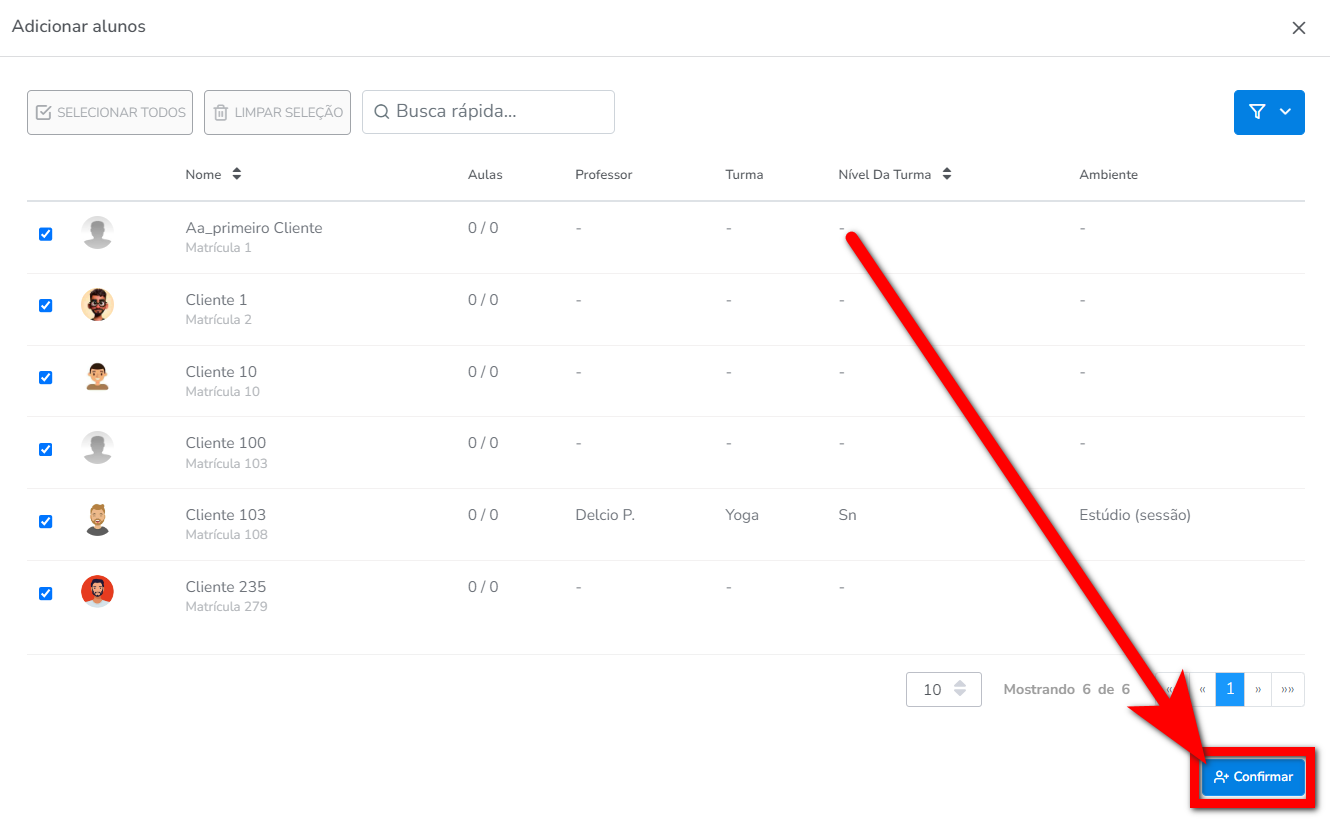The width and height of the screenshot is (1330, 820).
Task: Click the Cliente 100 avatar
Action: pos(97,448)
